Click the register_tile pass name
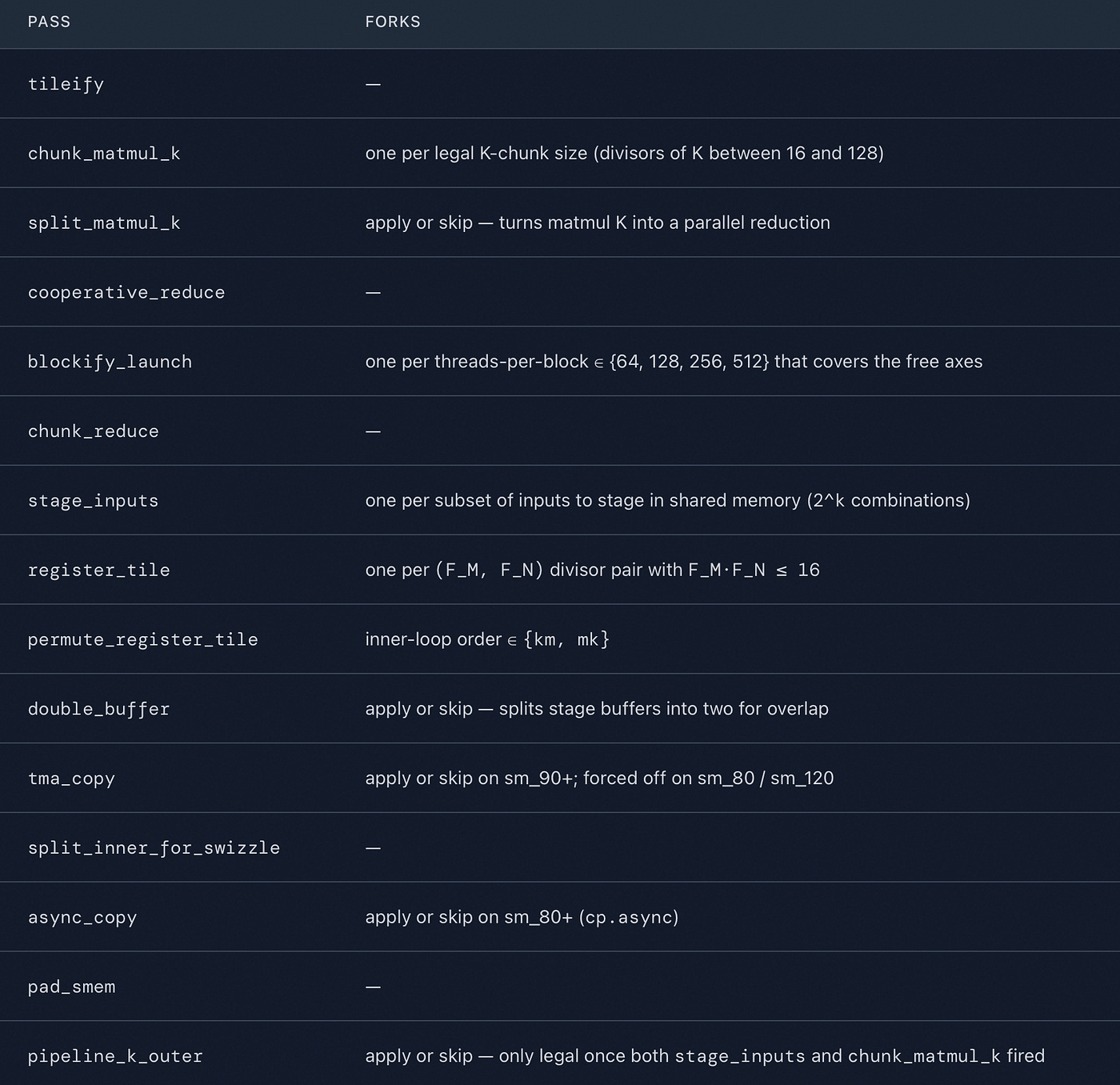1120x1085 pixels. pos(98,571)
